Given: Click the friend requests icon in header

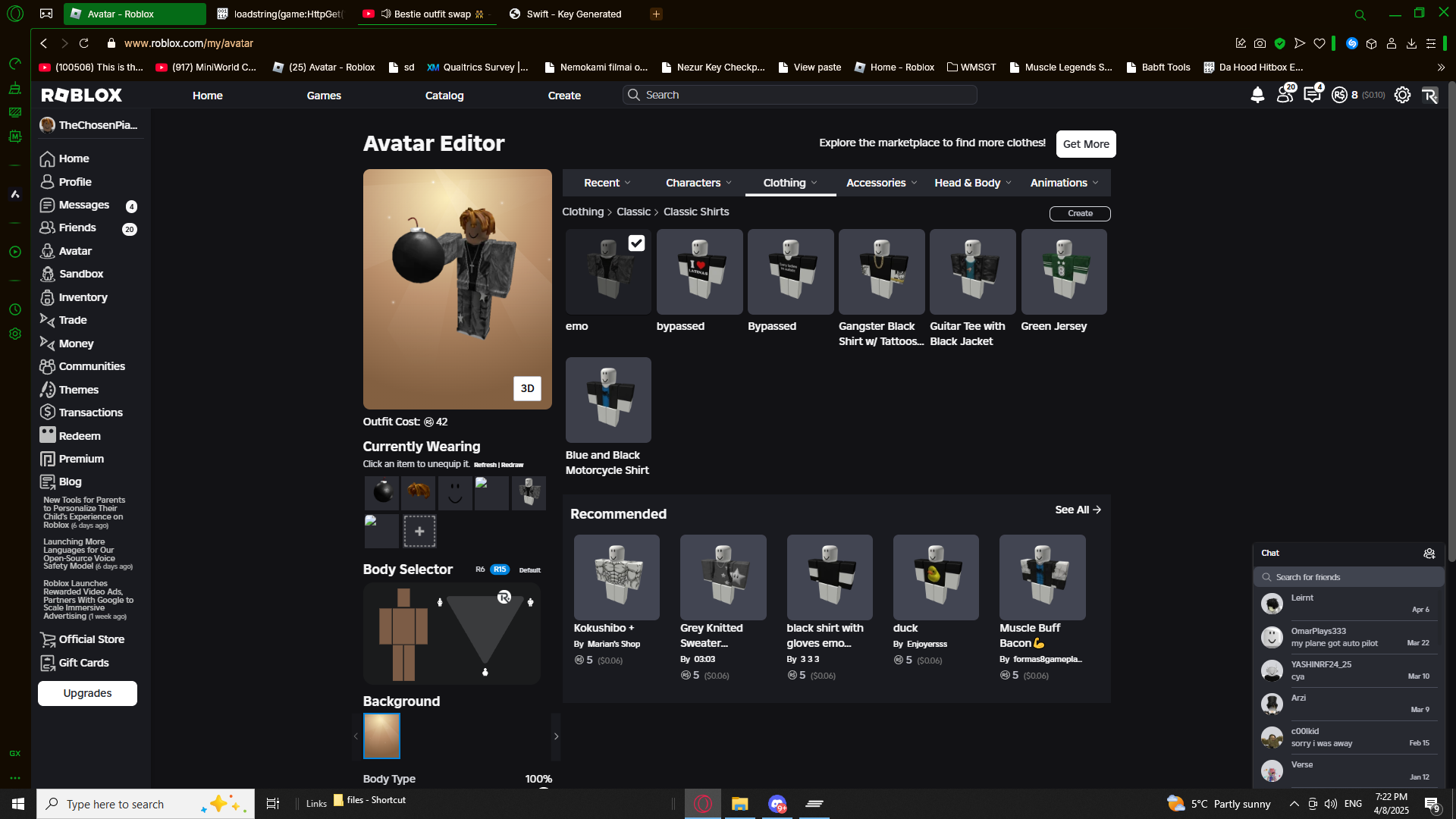Looking at the screenshot, I should click(x=1285, y=95).
